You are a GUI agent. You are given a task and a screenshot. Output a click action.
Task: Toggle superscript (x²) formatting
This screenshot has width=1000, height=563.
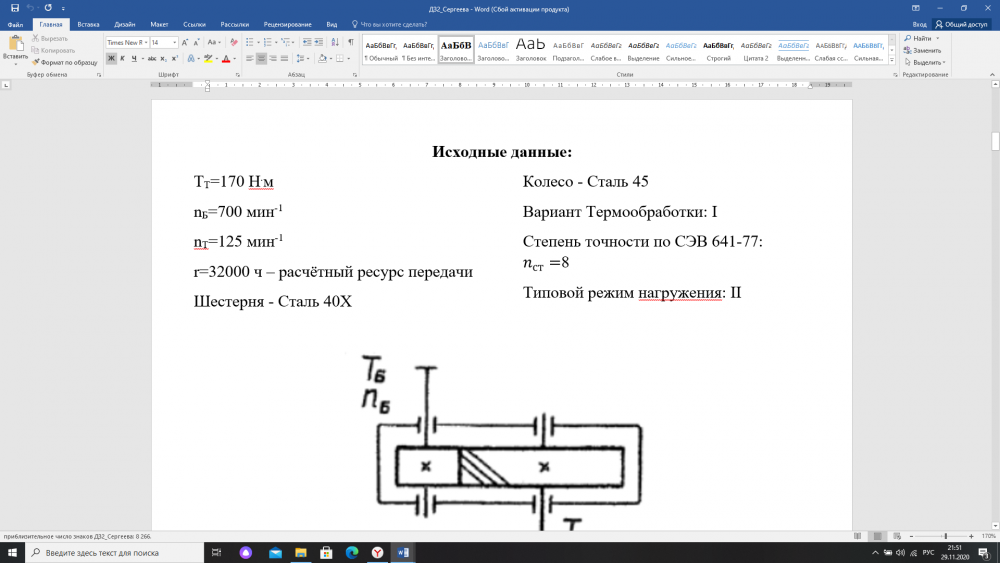point(174,59)
